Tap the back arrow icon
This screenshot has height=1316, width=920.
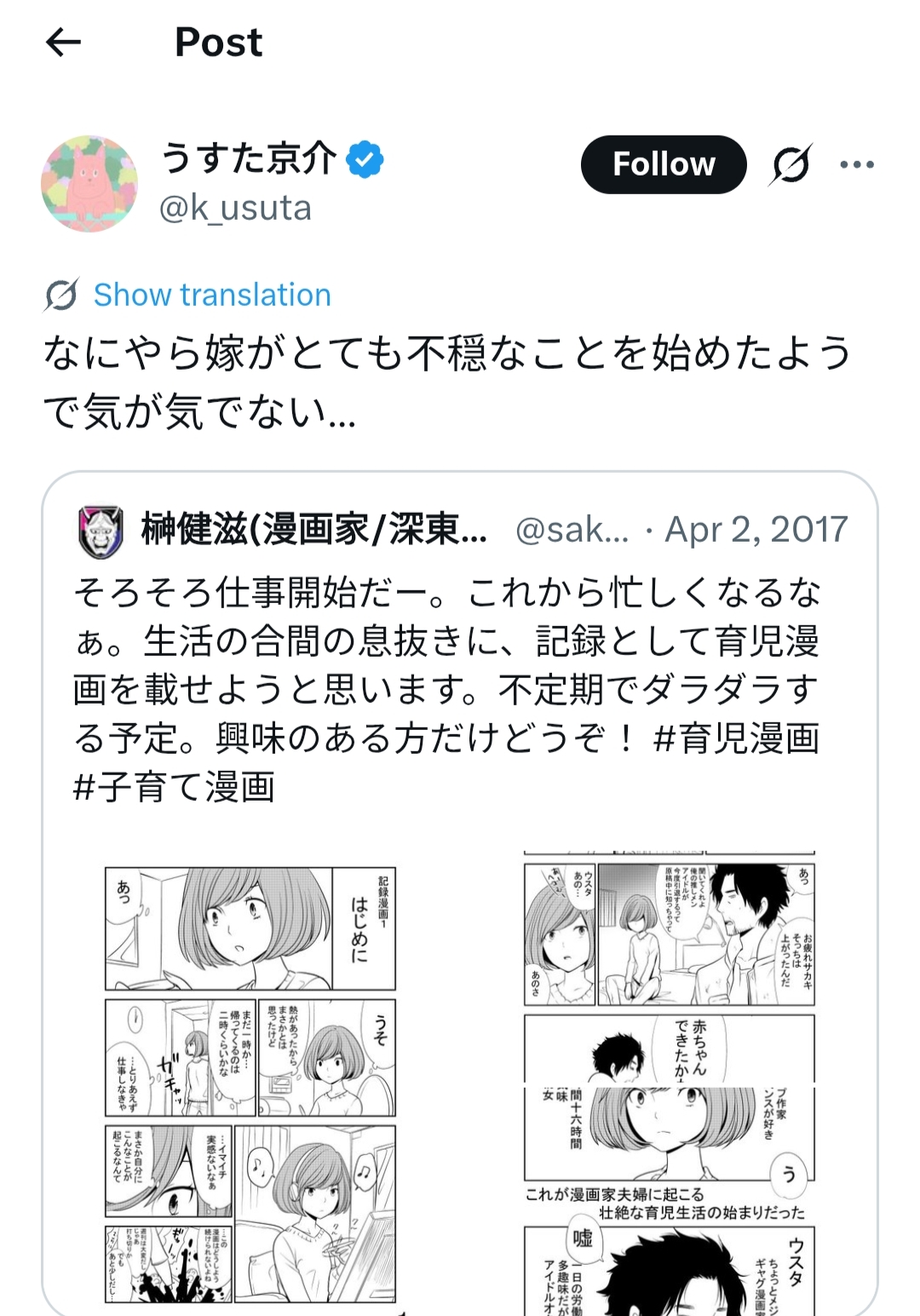63,42
